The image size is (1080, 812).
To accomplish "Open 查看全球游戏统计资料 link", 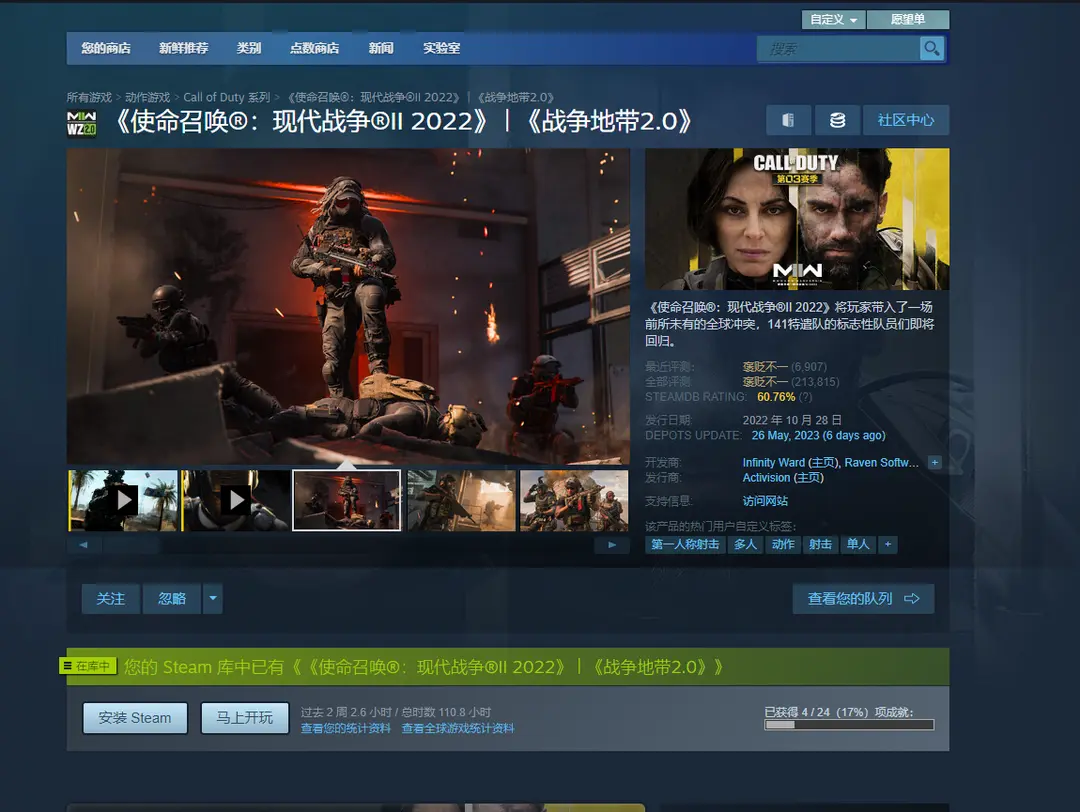I will [458, 729].
